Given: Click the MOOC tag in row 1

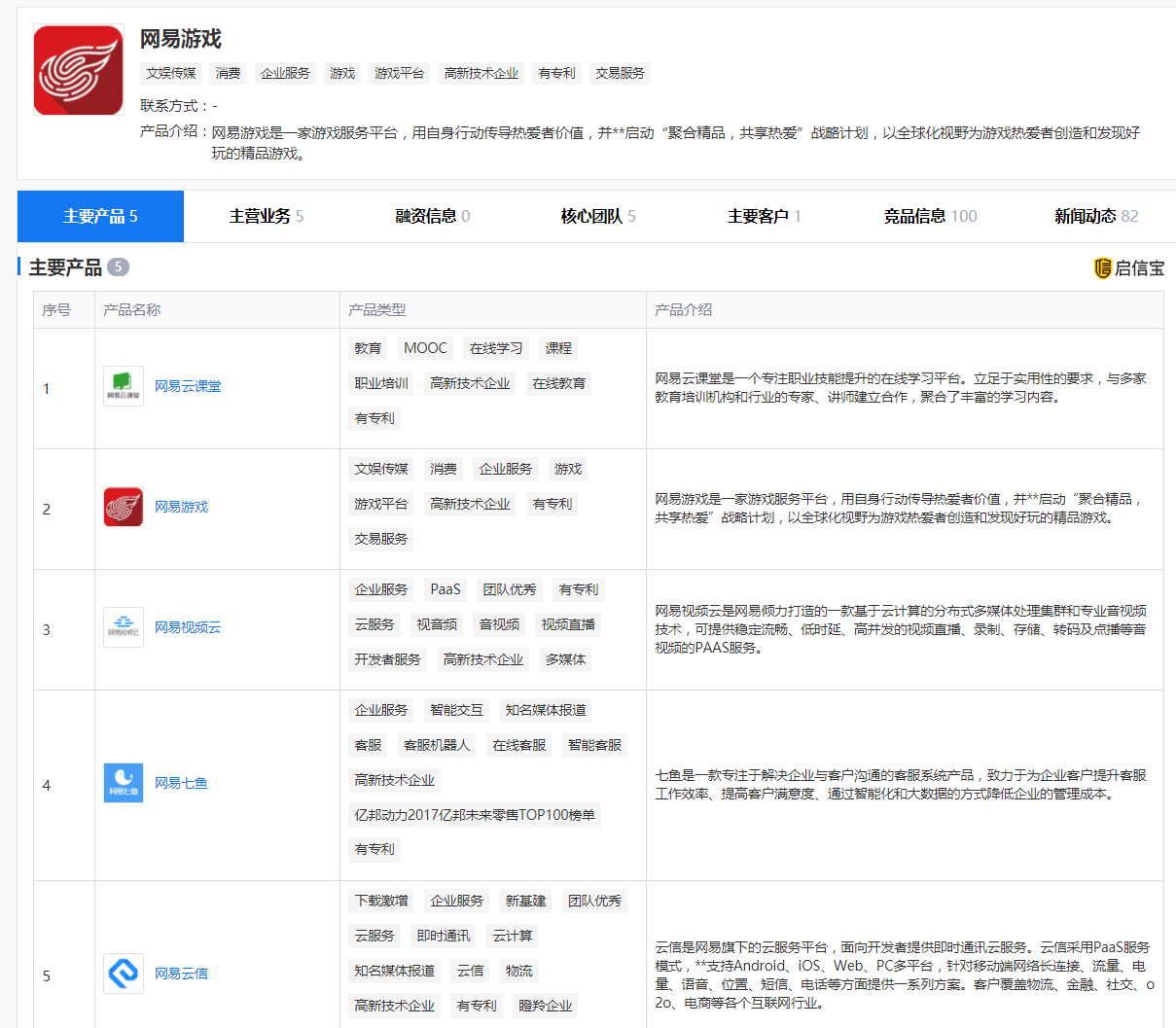Looking at the screenshot, I should (425, 348).
